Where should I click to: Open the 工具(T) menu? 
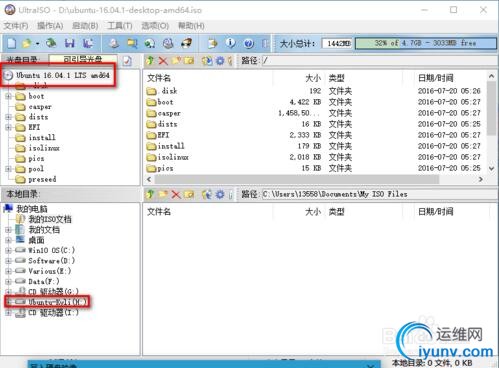(x=120, y=26)
